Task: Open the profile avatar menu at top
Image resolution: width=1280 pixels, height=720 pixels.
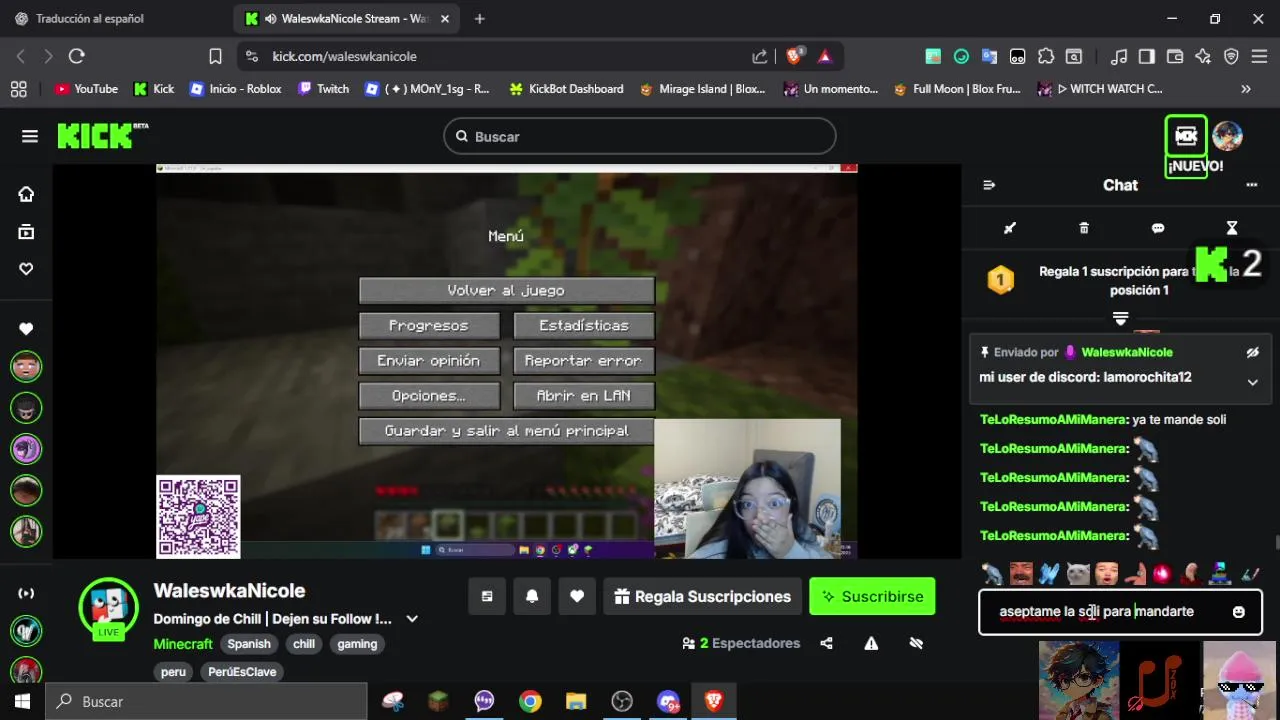Action: [x=1227, y=136]
